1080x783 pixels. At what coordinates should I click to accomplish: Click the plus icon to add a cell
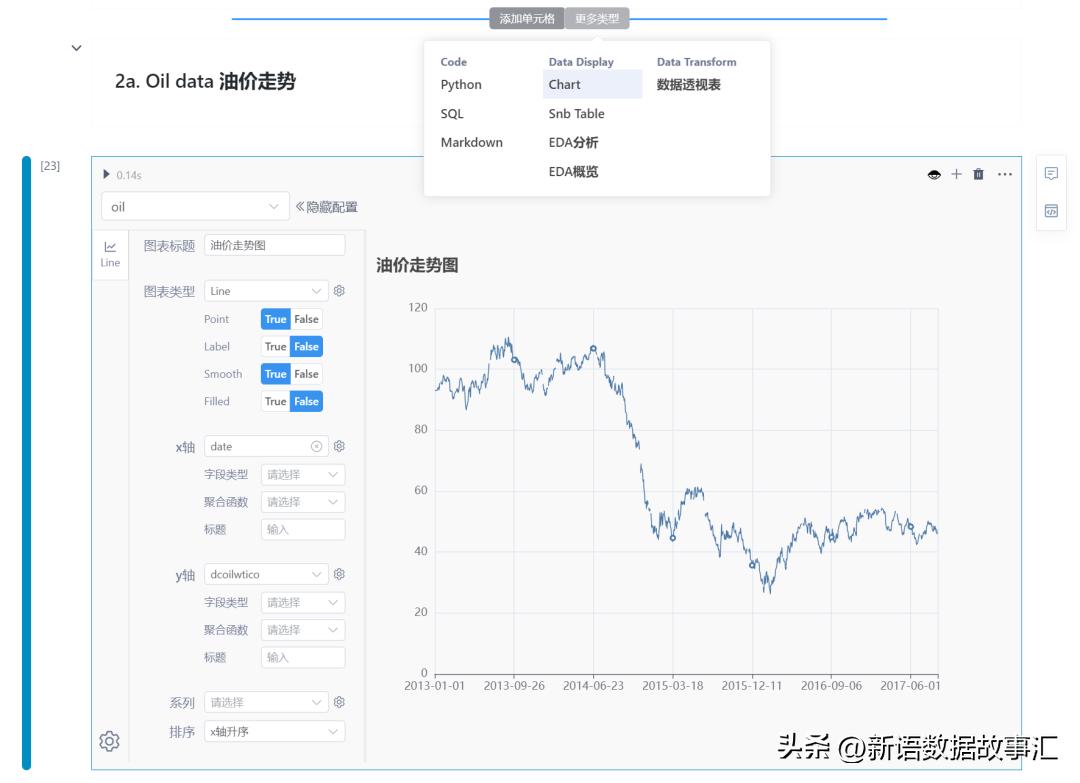954,173
